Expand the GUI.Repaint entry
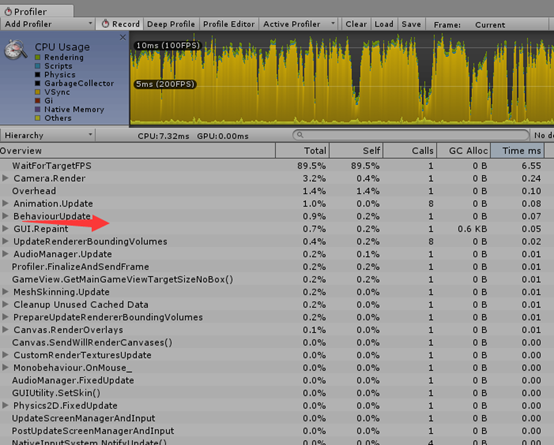The width and height of the screenshot is (554, 445). point(5,229)
